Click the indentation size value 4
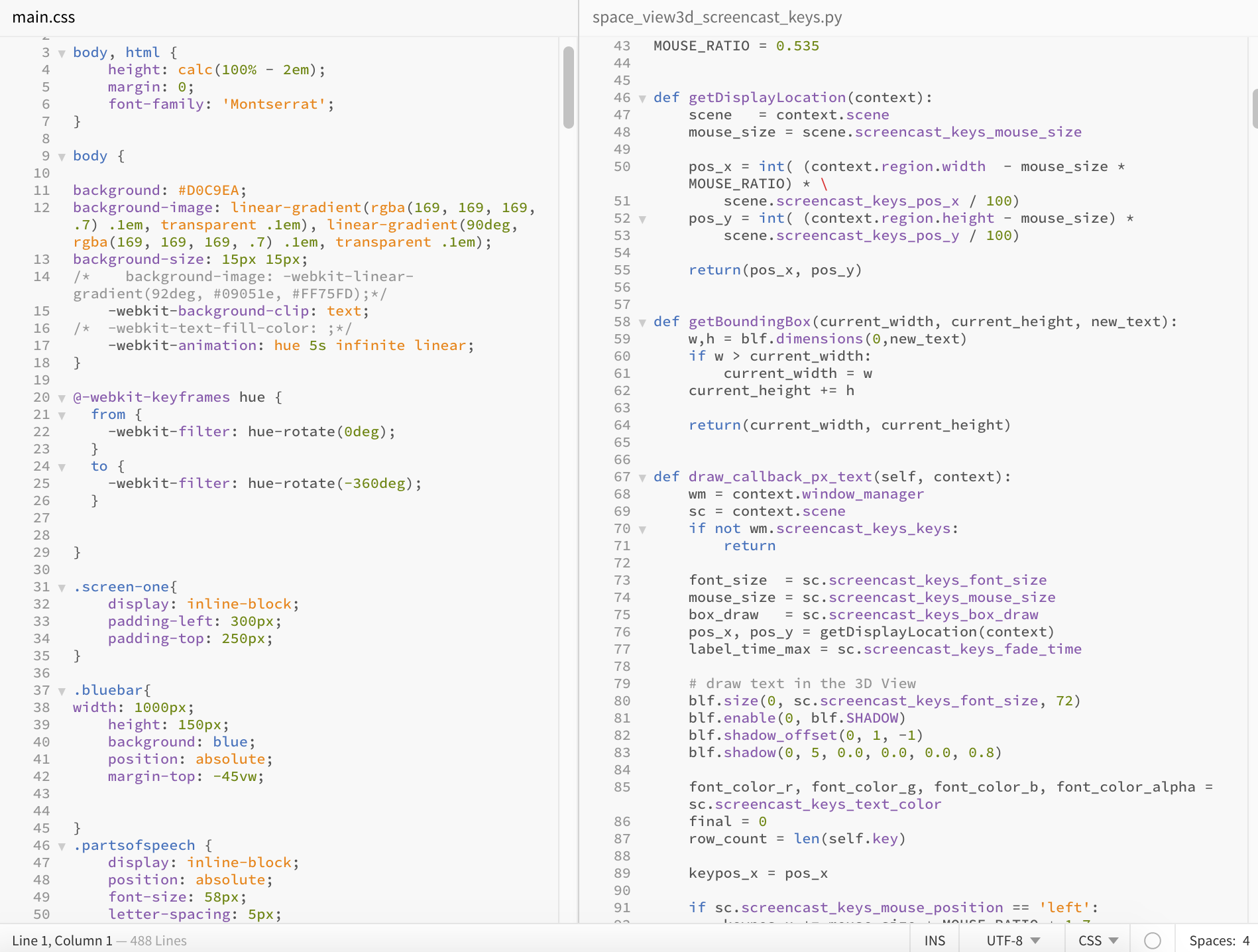Image resolution: width=1258 pixels, height=952 pixels. (x=1245, y=940)
